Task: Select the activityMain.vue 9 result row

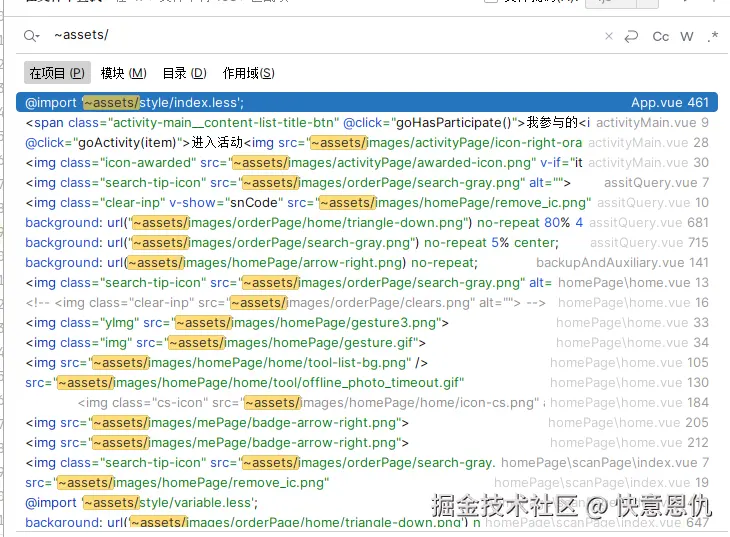Action: (x=367, y=122)
